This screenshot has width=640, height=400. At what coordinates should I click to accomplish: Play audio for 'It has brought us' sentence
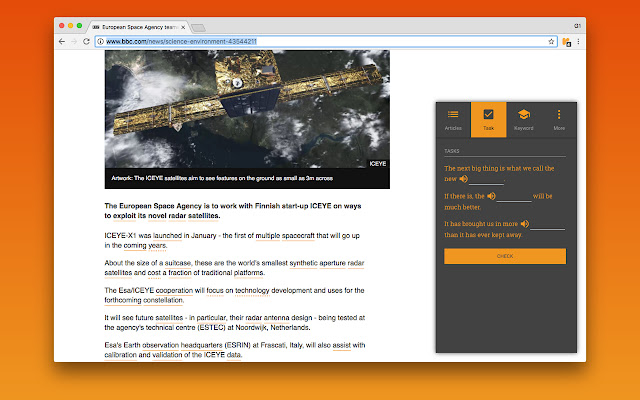tap(525, 224)
